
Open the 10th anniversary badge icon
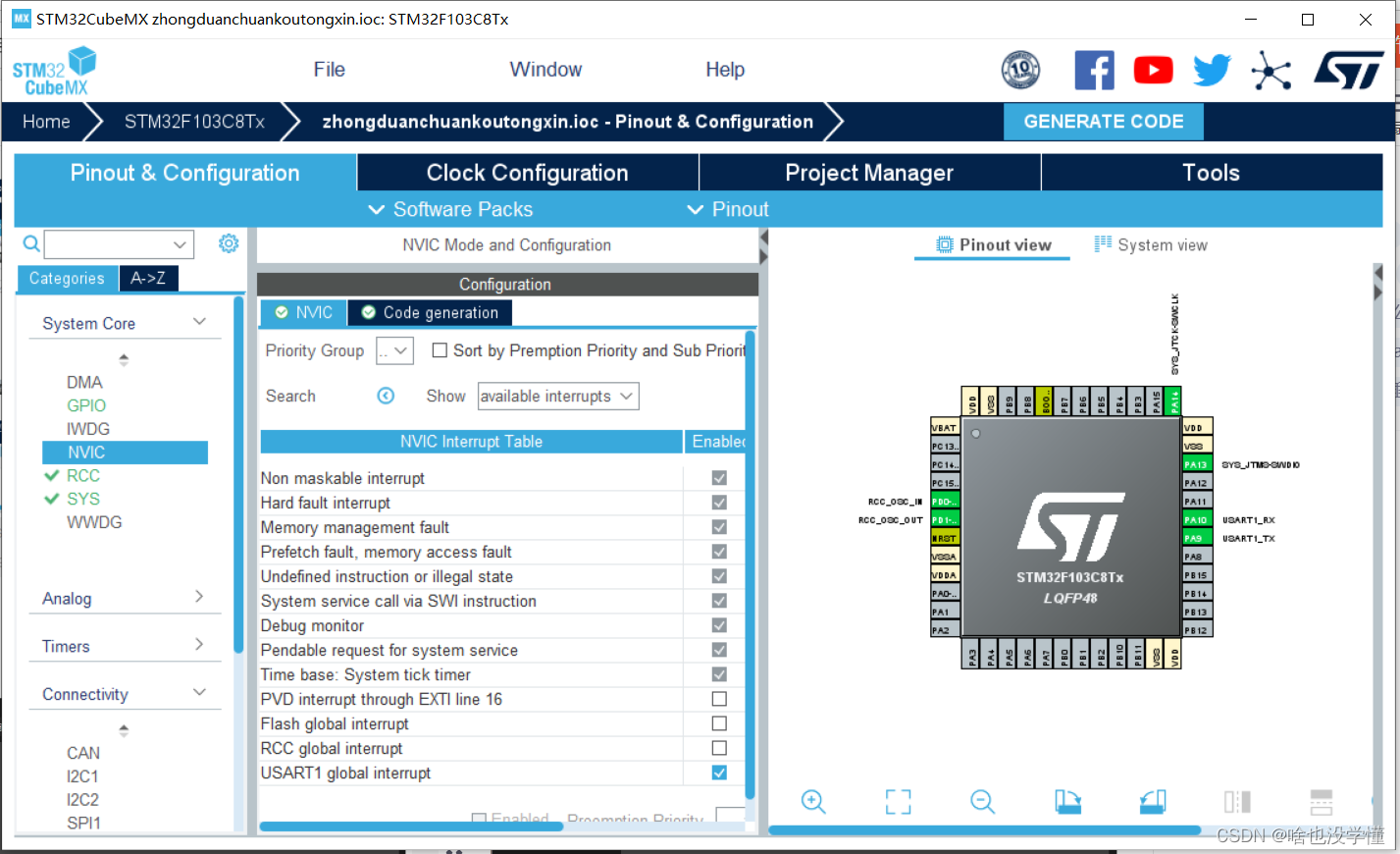[x=1020, y=70]
